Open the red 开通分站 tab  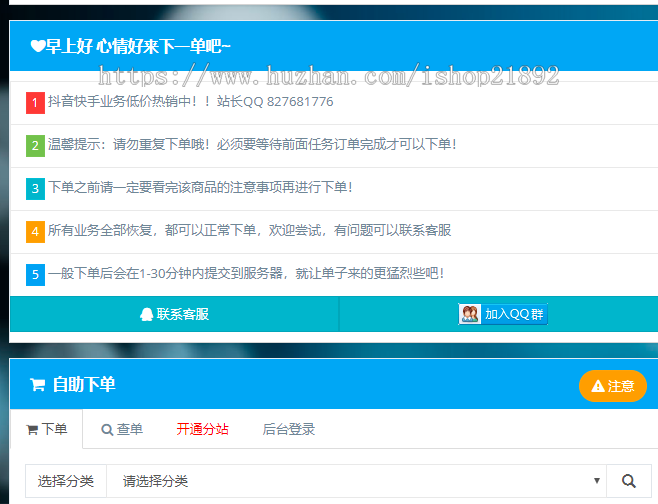(x=202, y=429)
